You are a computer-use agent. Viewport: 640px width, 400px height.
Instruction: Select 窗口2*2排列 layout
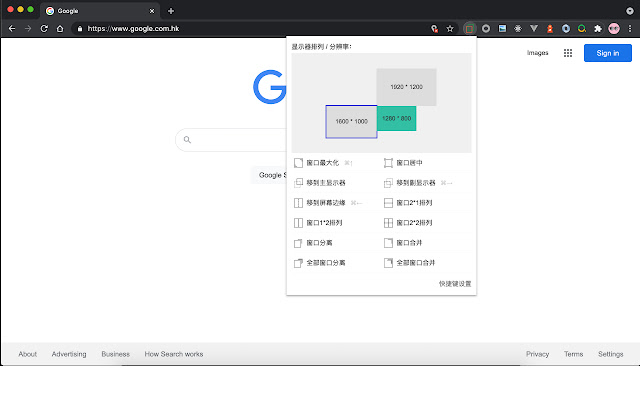click(408, 223)
